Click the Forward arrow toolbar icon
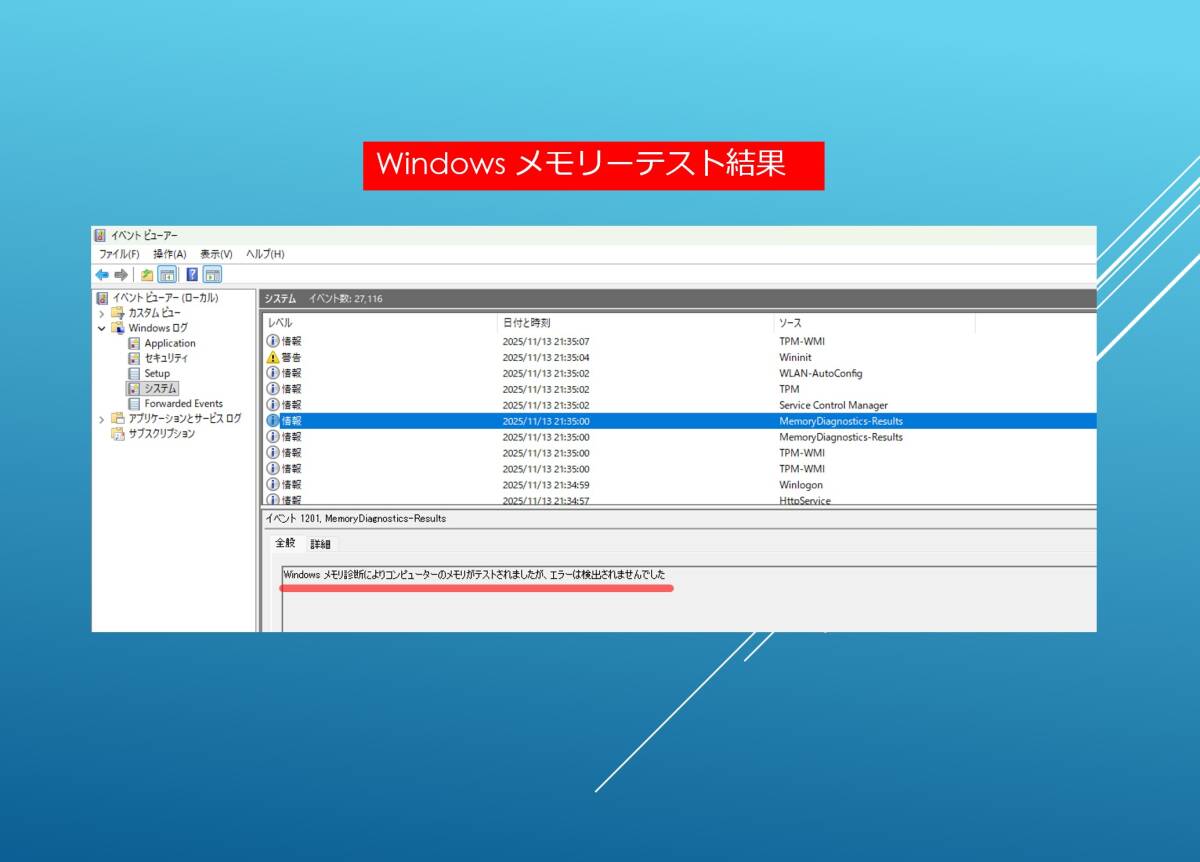Image resolution: width=1200 pixels, height=862 pixels. click(121, 275)
